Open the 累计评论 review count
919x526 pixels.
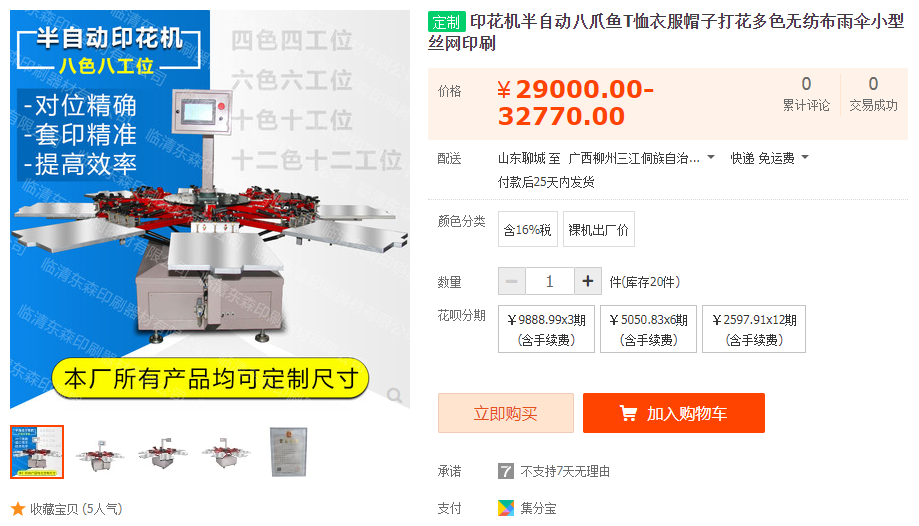click(806, 94)
